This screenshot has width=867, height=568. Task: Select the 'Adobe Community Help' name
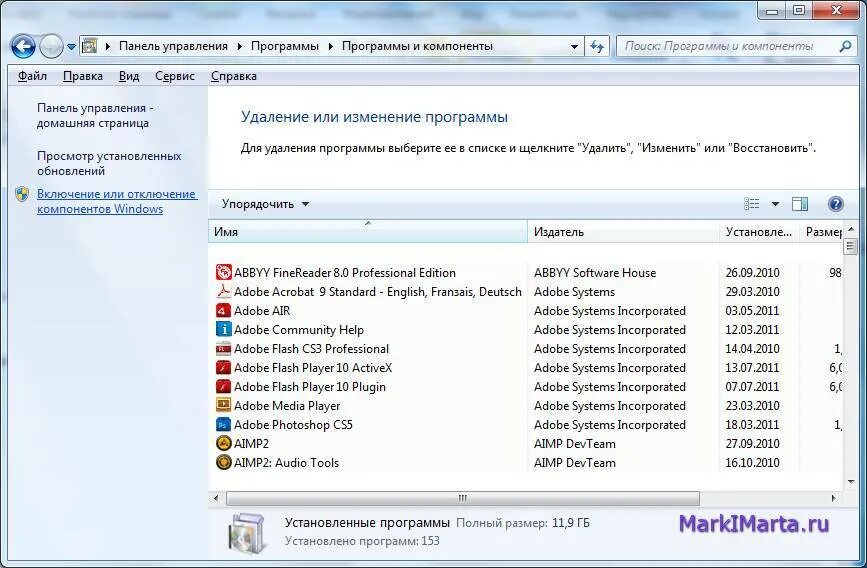[x=299, y=330]
